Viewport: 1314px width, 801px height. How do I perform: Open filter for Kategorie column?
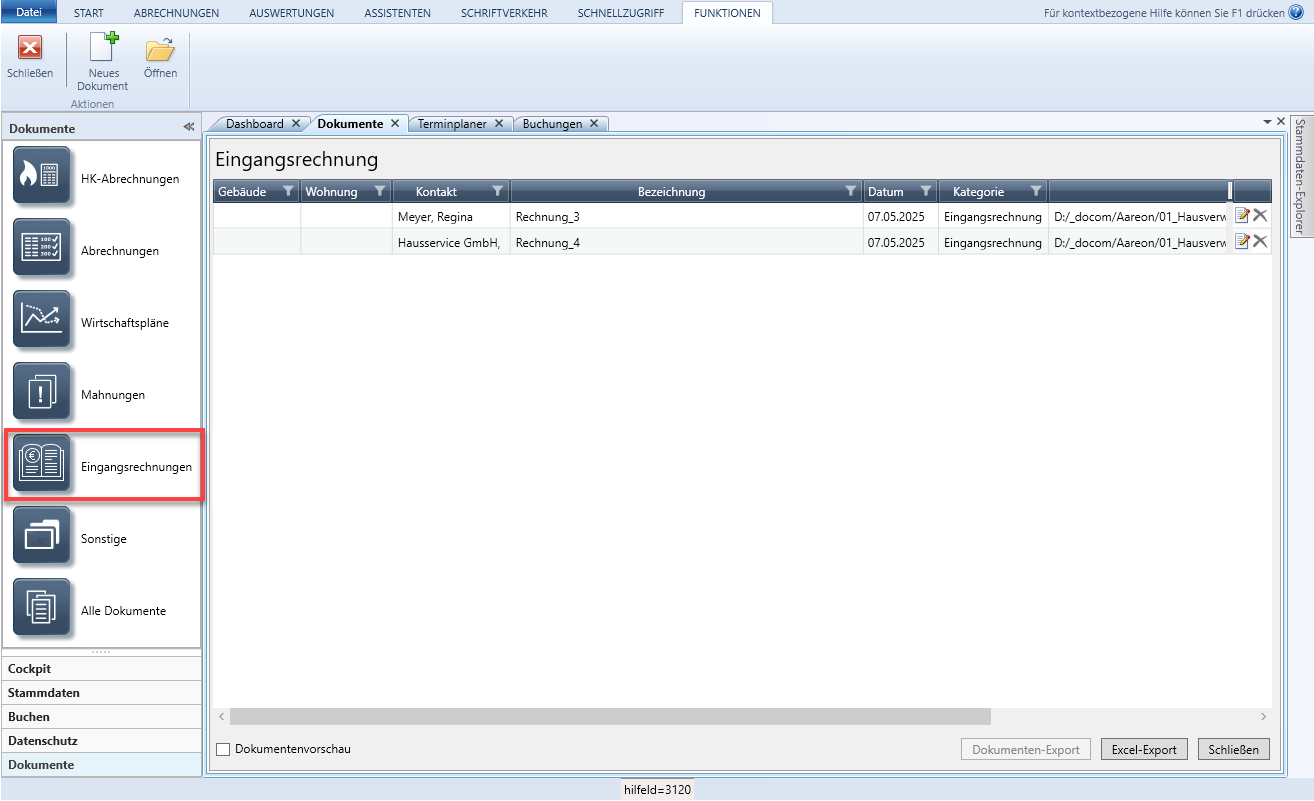pyautogui.click(x=1036, y=191)
